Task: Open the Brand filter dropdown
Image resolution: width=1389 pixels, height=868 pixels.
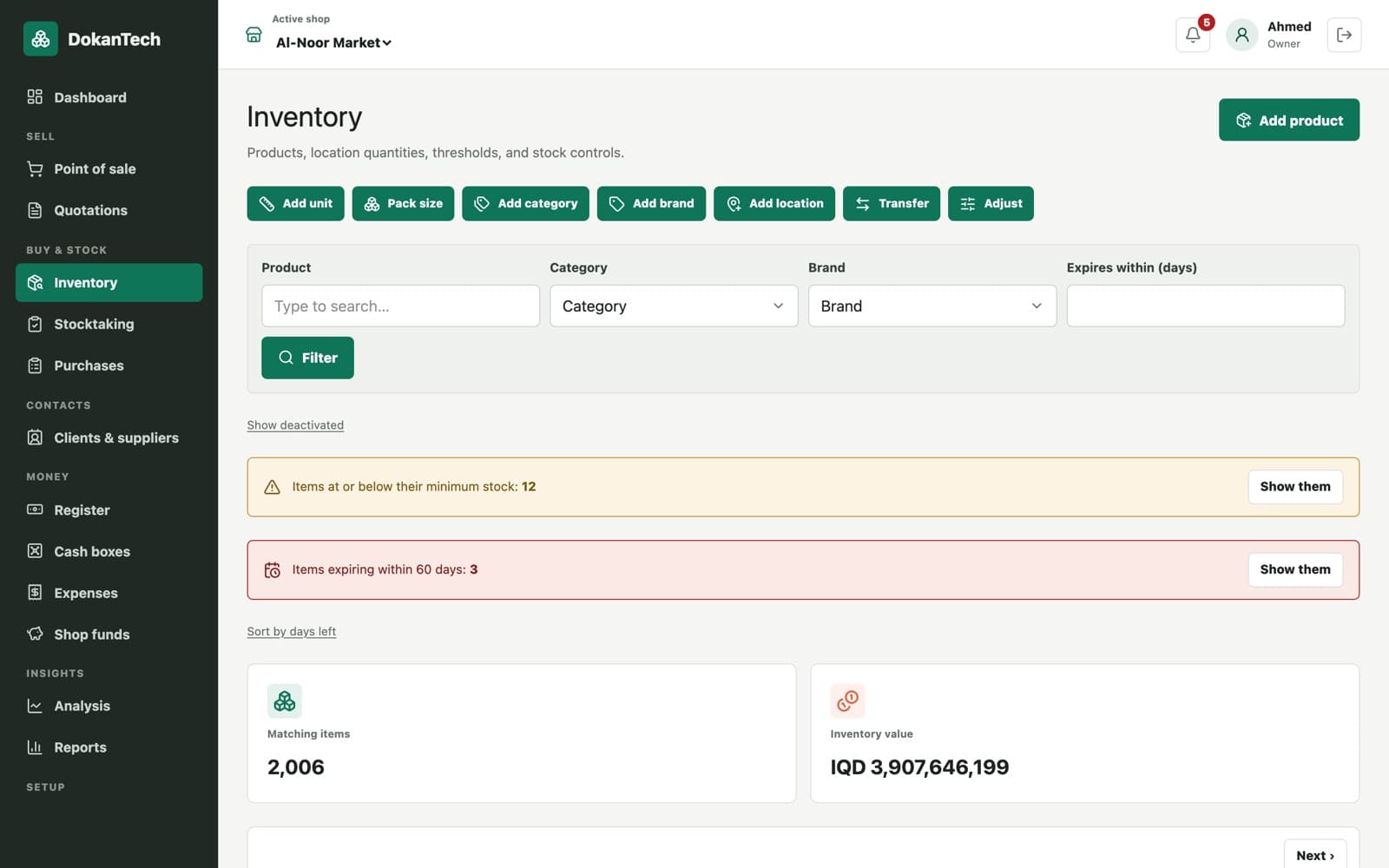Action: point(931,306)
